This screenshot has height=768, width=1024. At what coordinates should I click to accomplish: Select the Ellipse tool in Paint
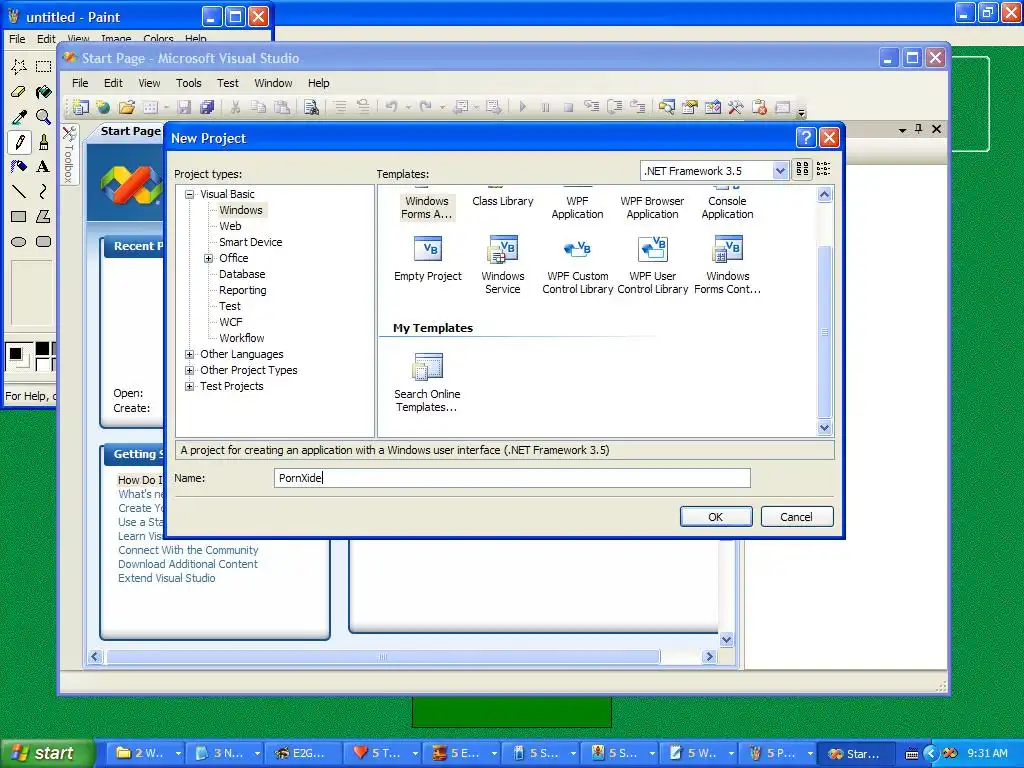(x=19, y=242)
